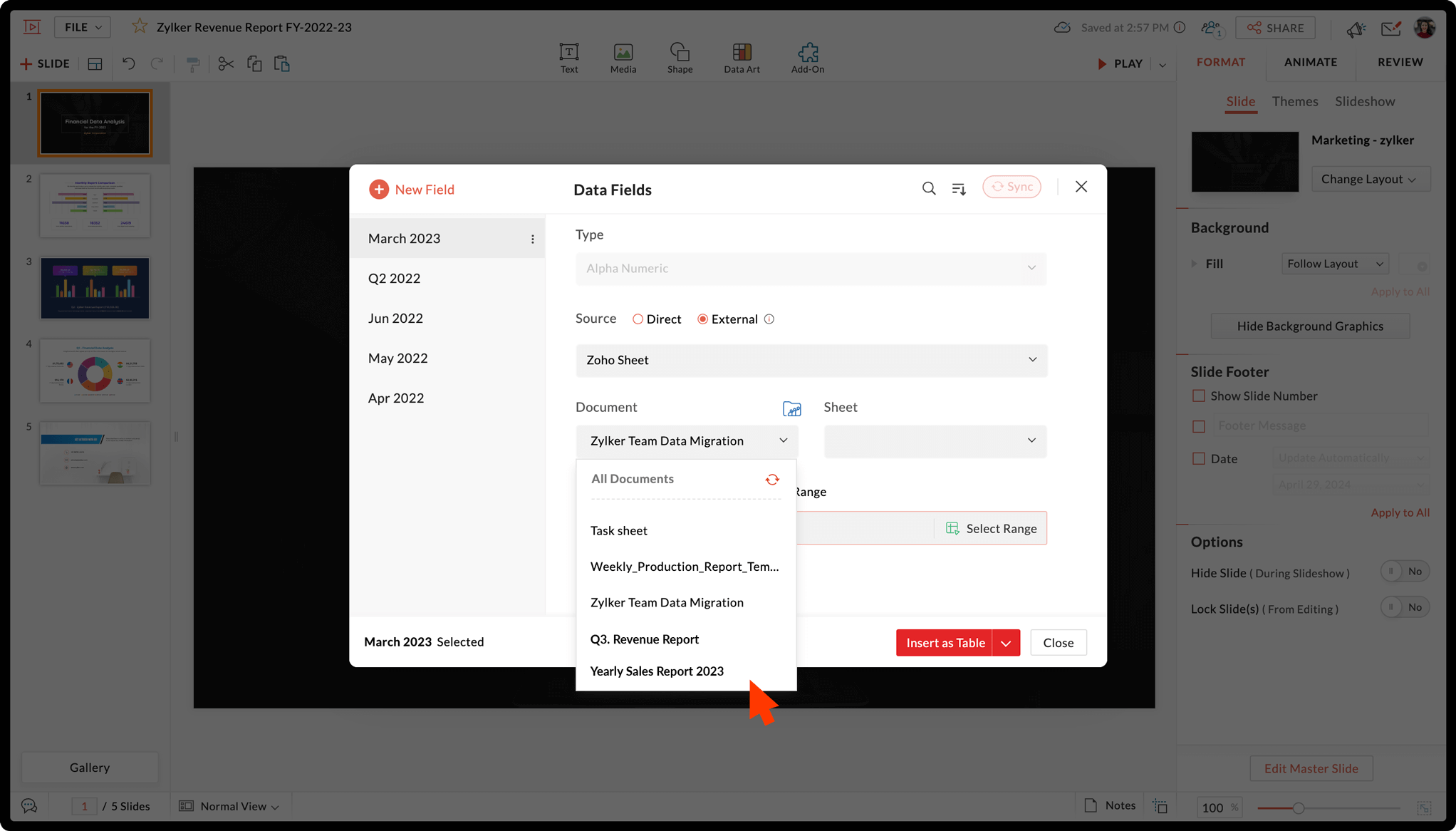Image resolution: width=1456 pixels, height=831 pixels.
Task: Enable the Date checkbox
Action: click(x=1199, y=459)
